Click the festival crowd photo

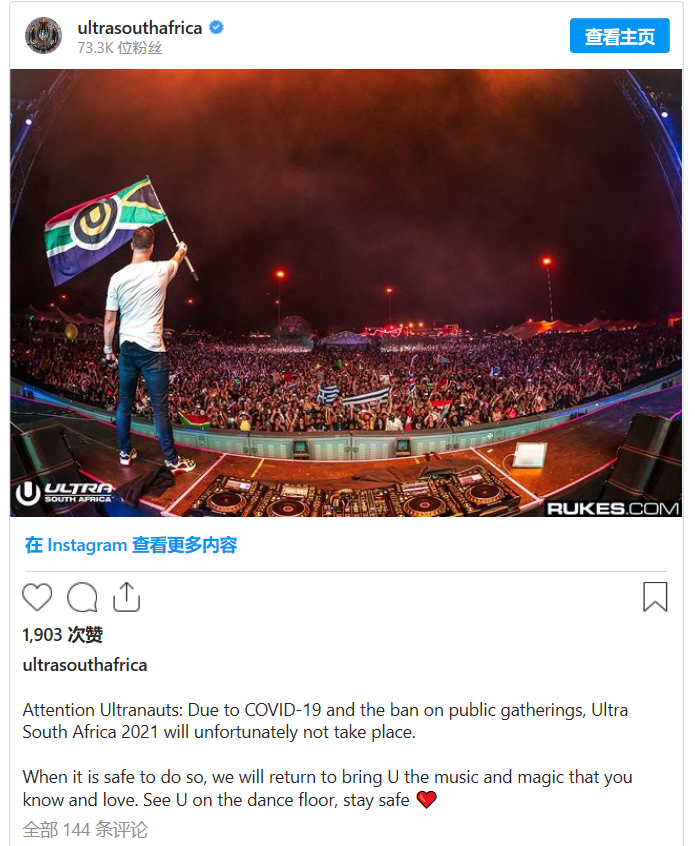click(x=346, y=293)
